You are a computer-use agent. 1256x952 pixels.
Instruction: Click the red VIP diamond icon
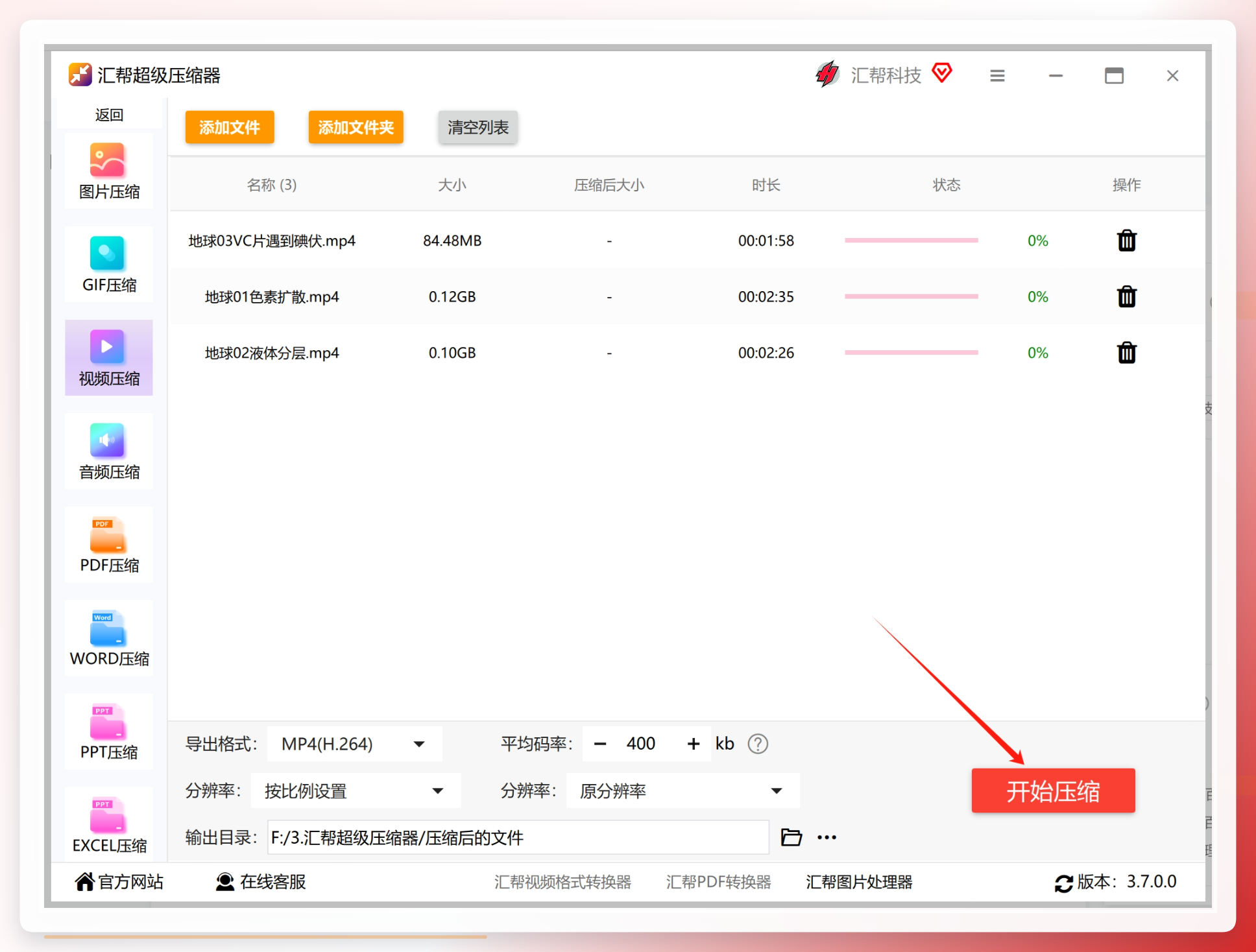point(942,73)
